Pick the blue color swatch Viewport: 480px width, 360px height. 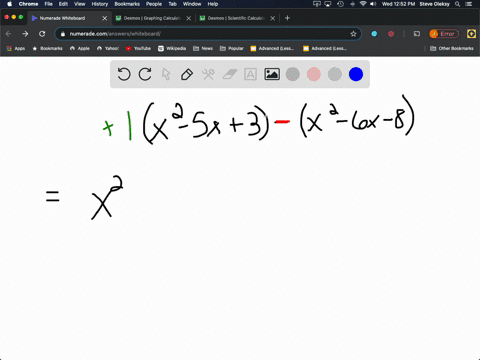[356, 74]
